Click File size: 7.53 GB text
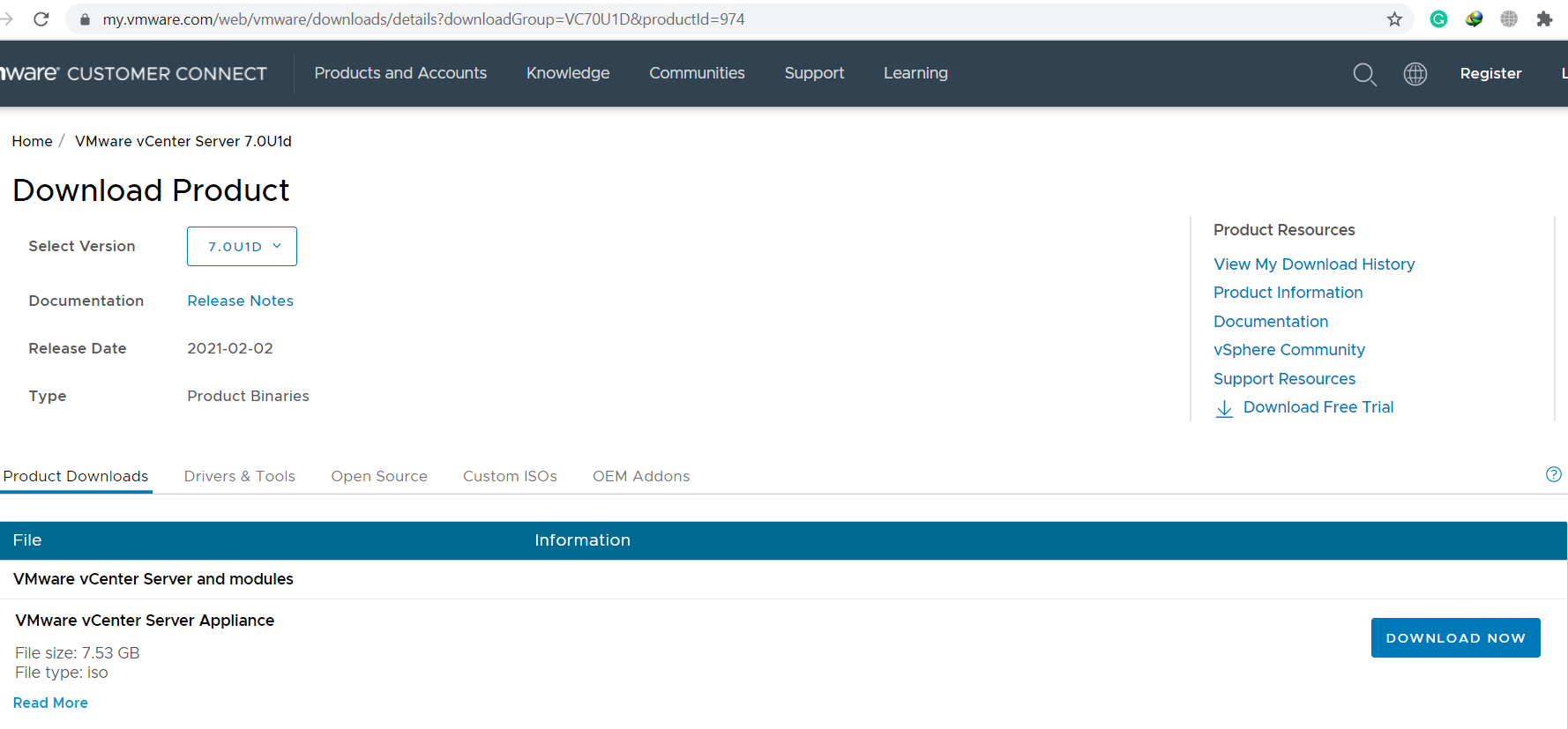Viewport: 1568px width, 729px height. (78, 653)
